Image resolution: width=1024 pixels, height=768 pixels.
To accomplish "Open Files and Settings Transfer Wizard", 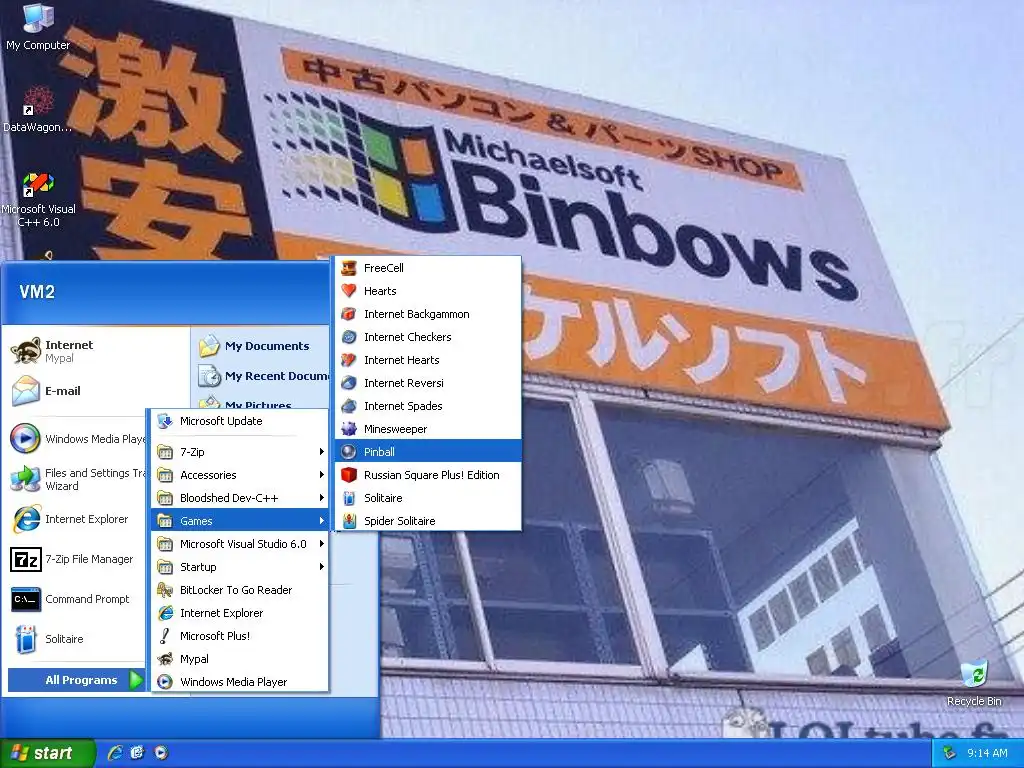I will click(76, 479).
